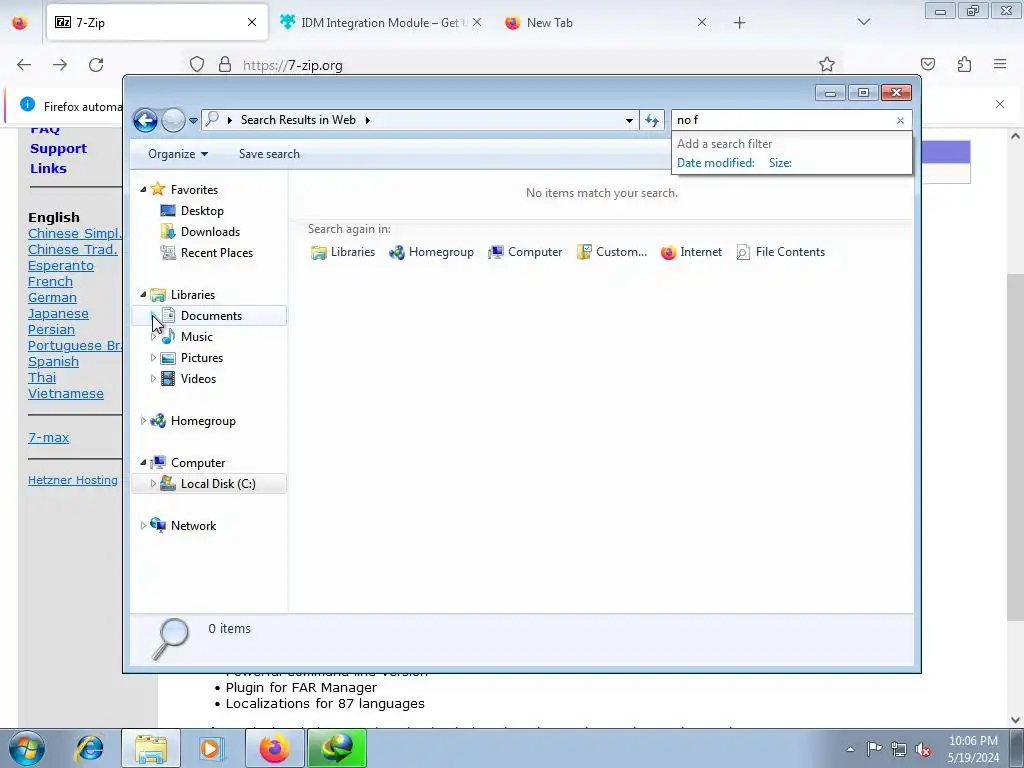The height and width of the screenshot is (768, 1024).
Task: Select the Documents library
Action: 211,316
